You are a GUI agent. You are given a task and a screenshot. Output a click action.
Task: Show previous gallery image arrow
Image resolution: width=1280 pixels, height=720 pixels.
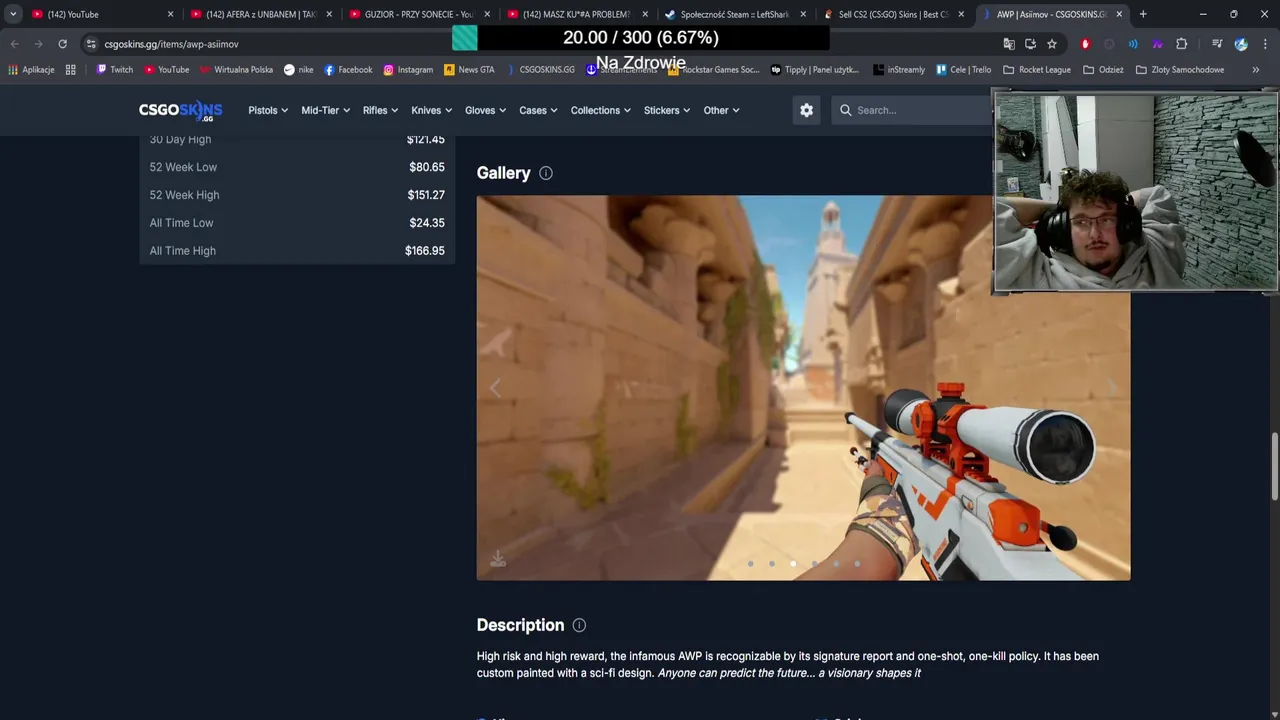pos(495,387)
